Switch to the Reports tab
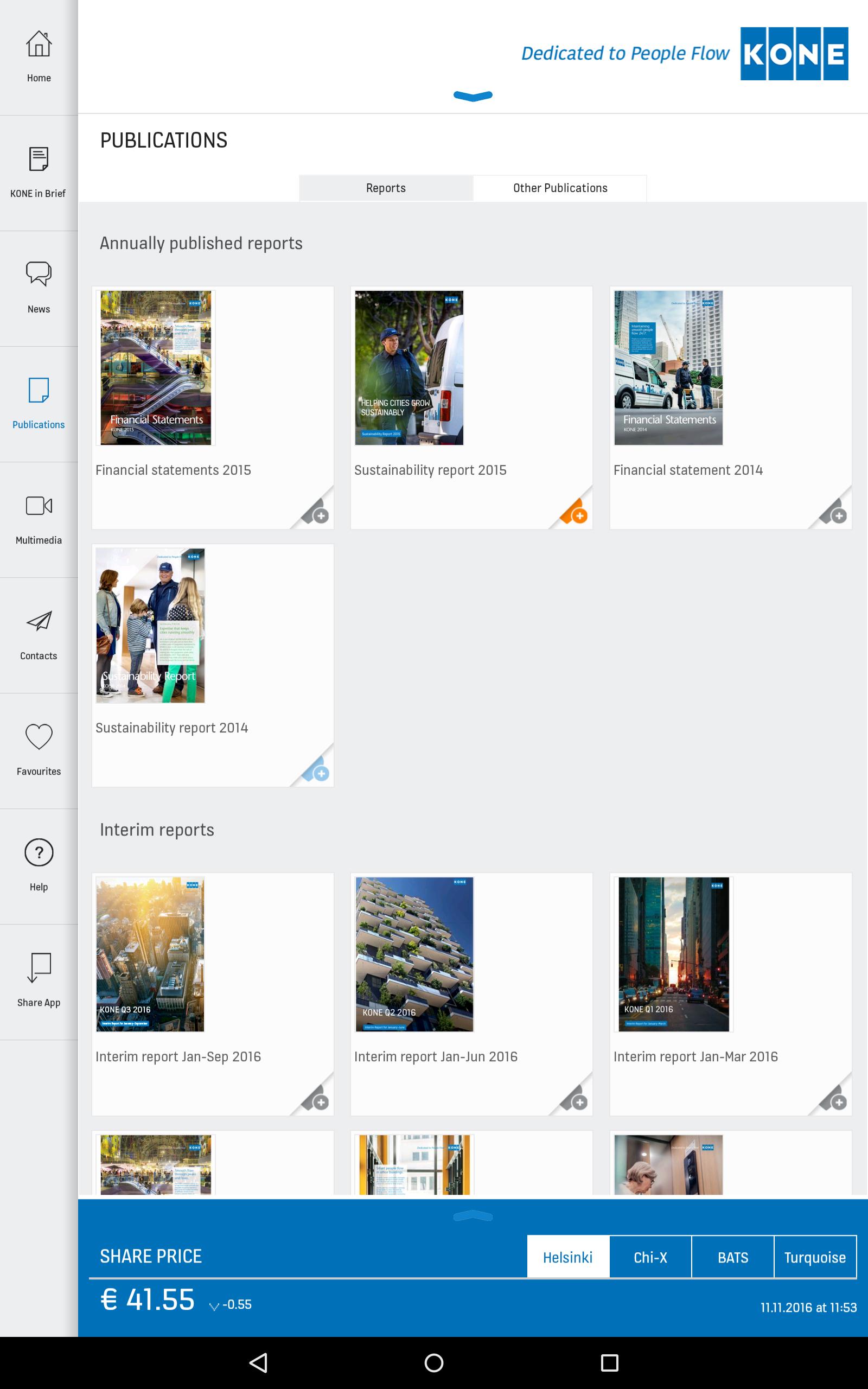Image resolution: width=868 pixels, height=1389 pixels. 386,188
